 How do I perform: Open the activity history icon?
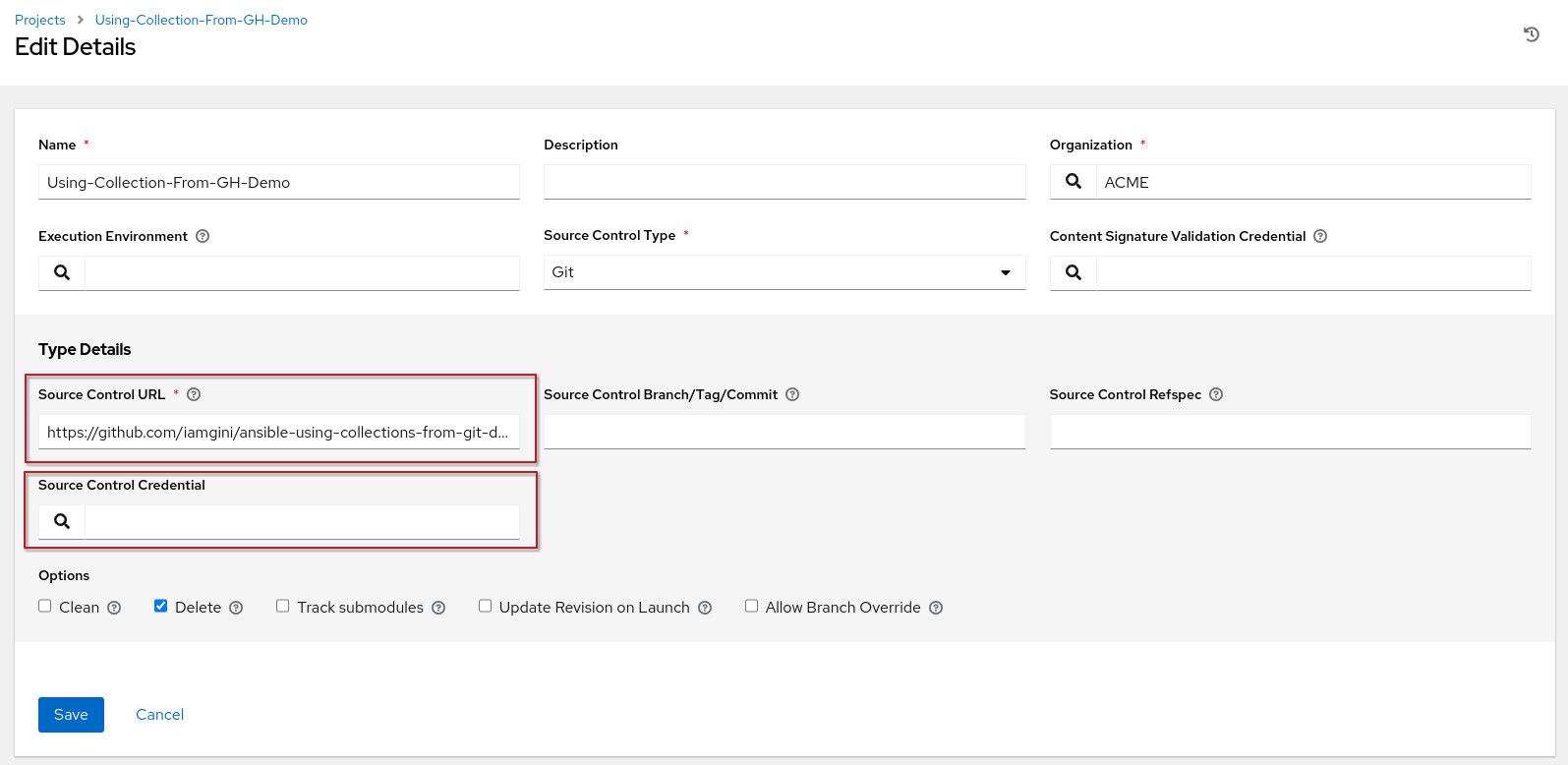[x=1531, y=35]
